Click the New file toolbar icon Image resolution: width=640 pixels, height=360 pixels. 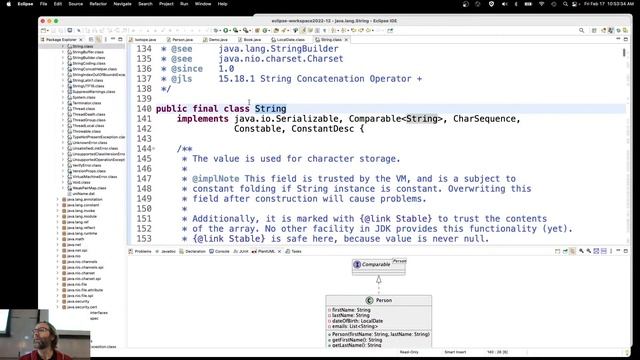tap(43, 30)
